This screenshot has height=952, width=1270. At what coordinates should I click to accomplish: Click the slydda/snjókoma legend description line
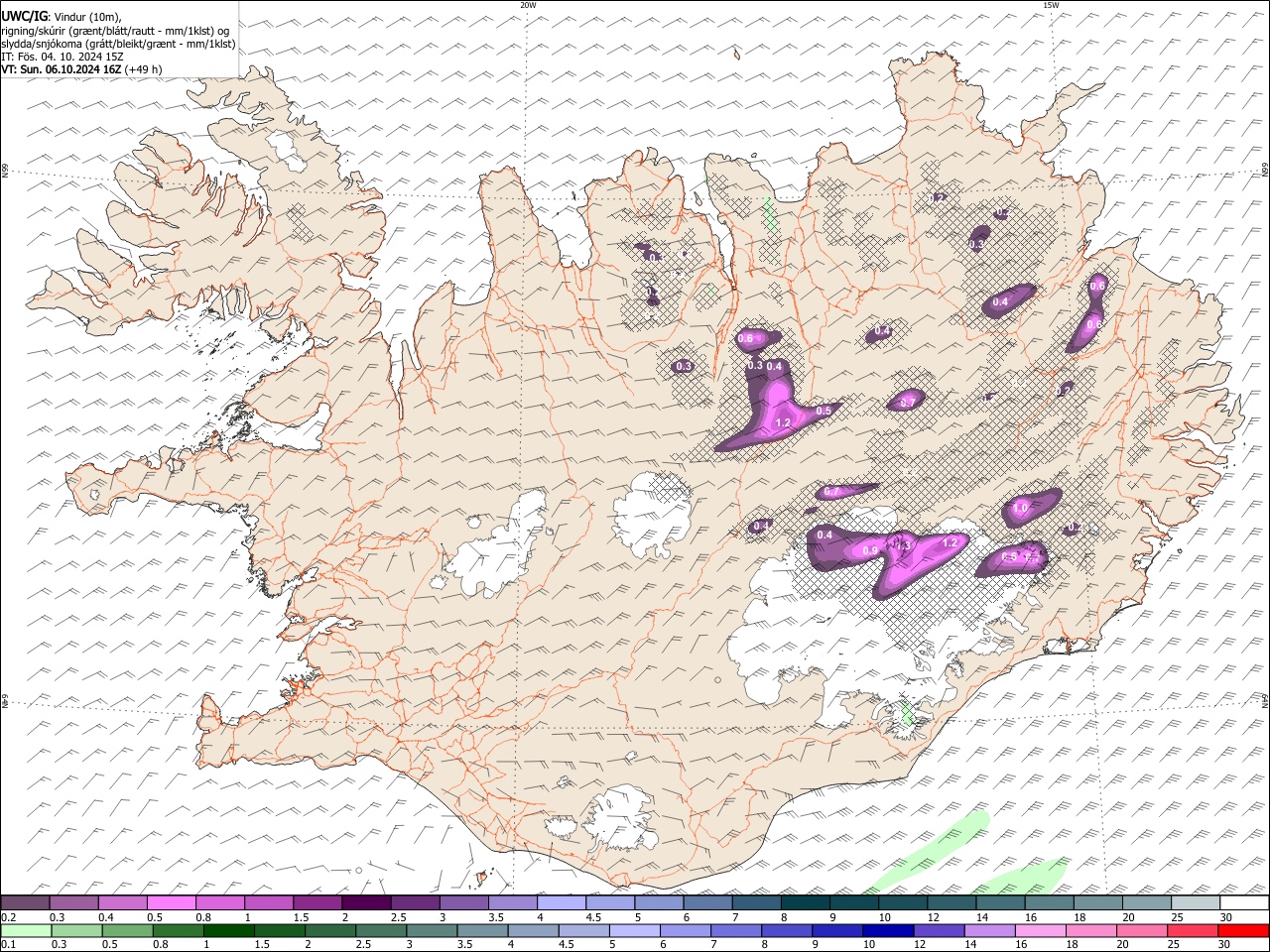(x=119, y=44)
